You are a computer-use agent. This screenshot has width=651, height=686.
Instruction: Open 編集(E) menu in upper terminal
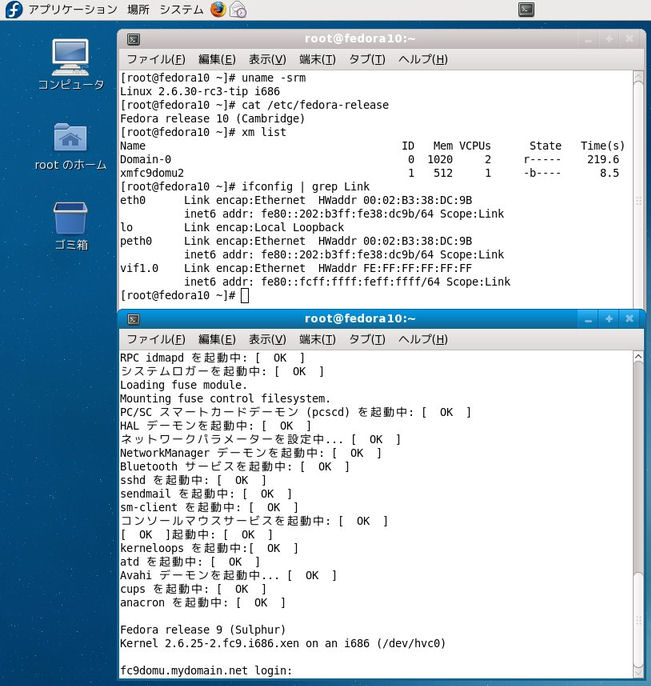pos(217,59)
